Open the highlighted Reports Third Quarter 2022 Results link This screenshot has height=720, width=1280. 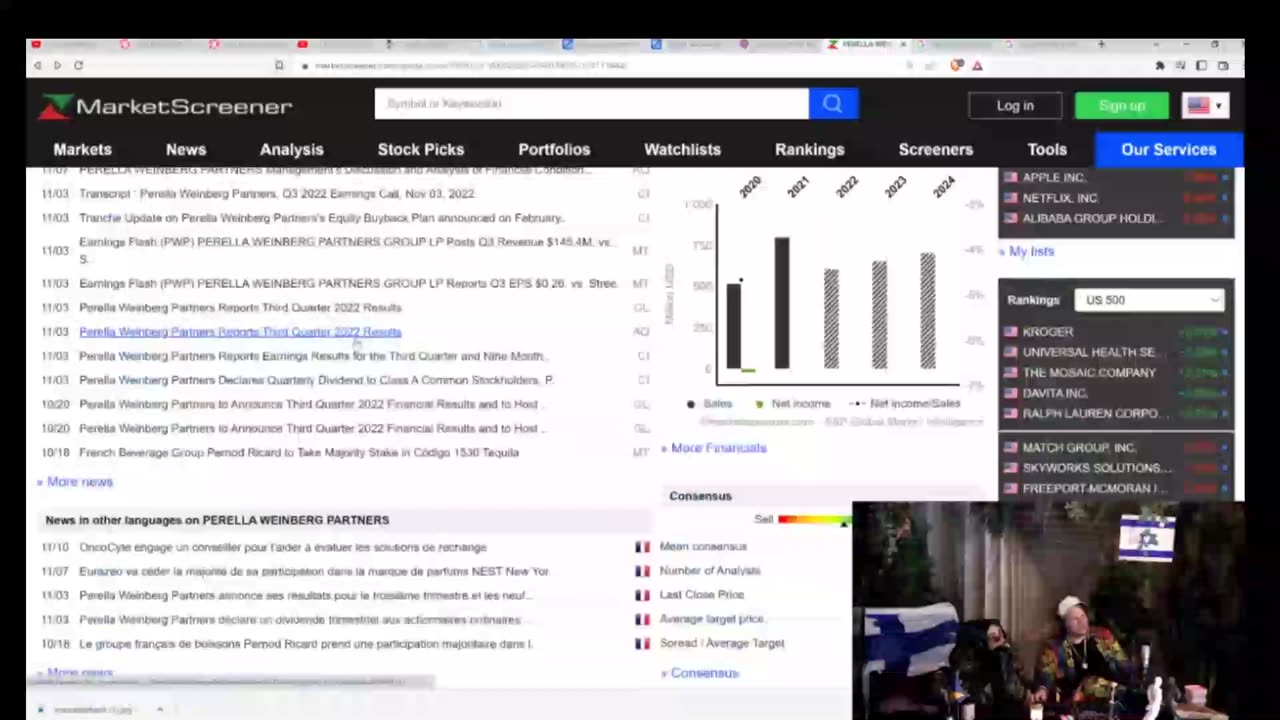point(240,332)
